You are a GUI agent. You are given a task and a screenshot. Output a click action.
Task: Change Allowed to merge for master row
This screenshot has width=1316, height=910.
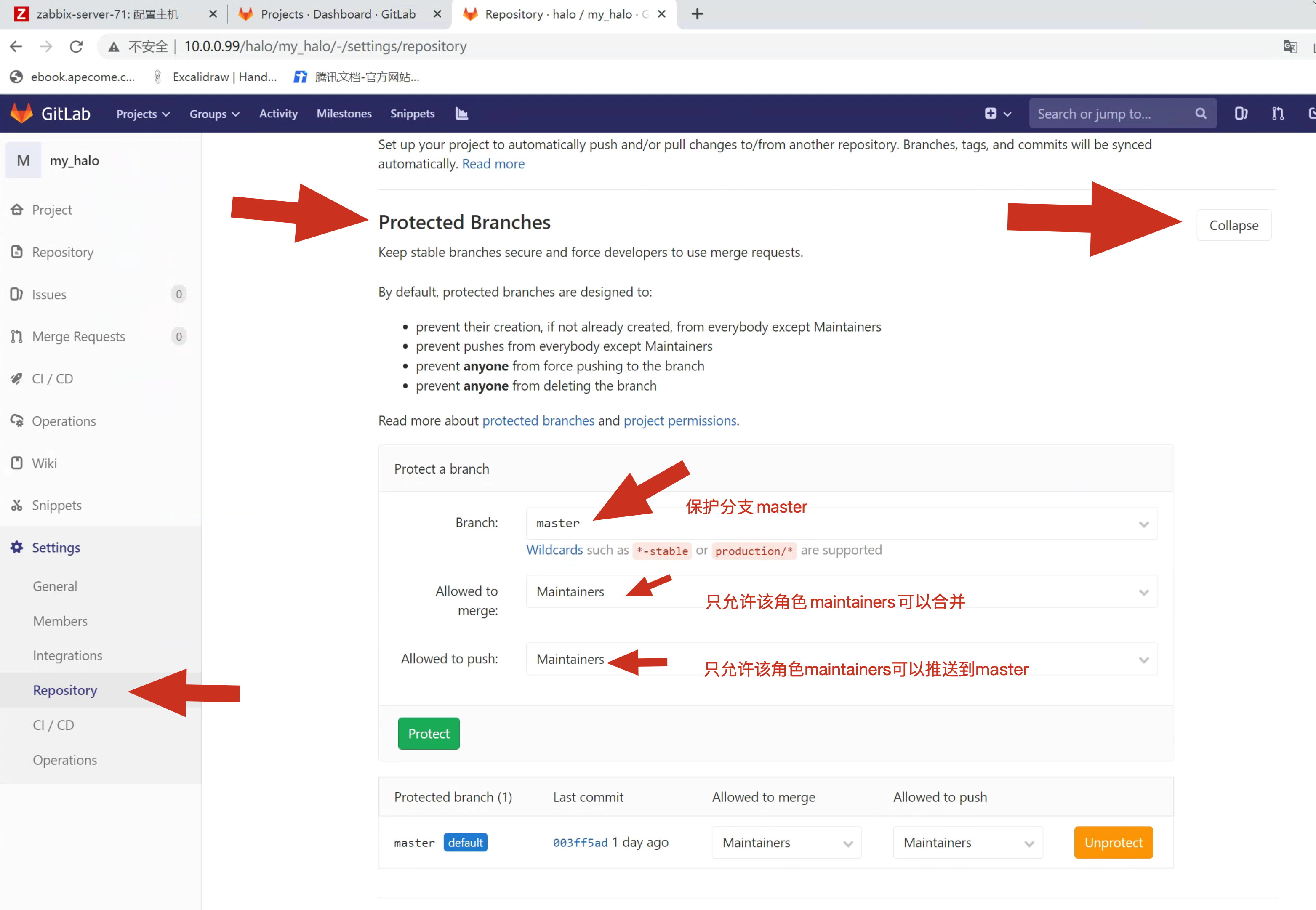coord(786,843)
